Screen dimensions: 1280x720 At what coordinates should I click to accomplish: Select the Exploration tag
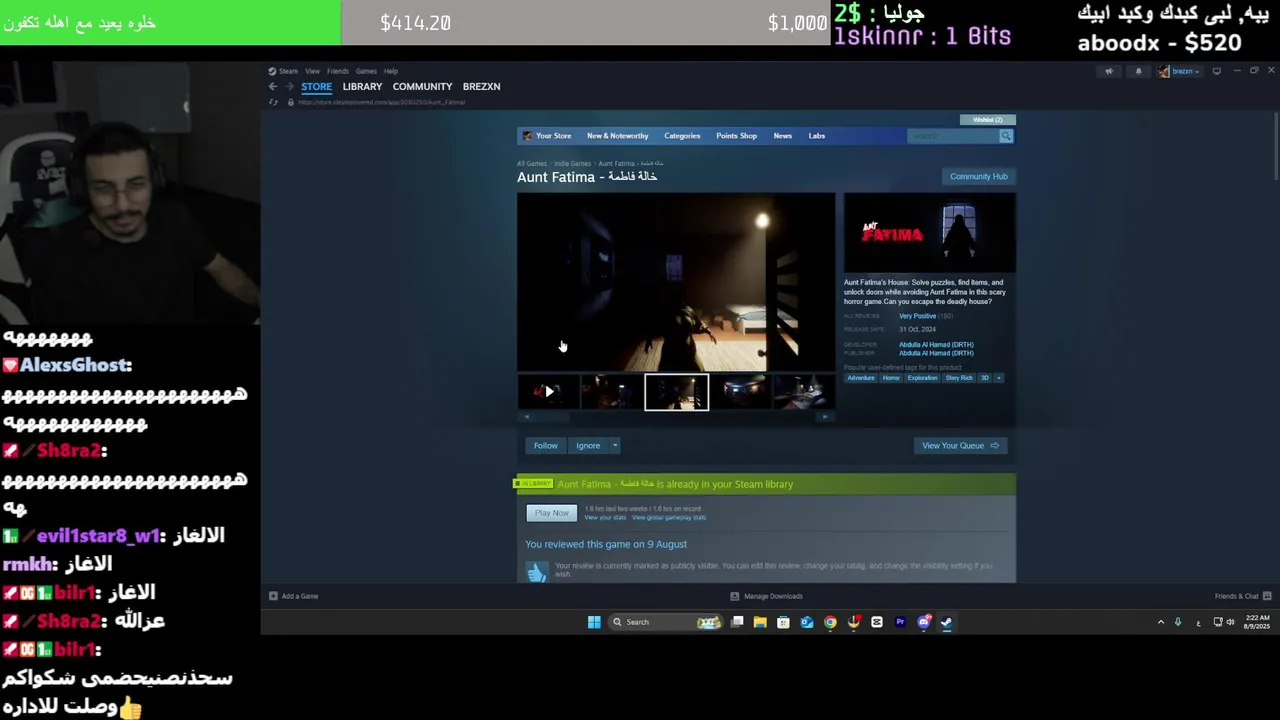click(922, 378)
